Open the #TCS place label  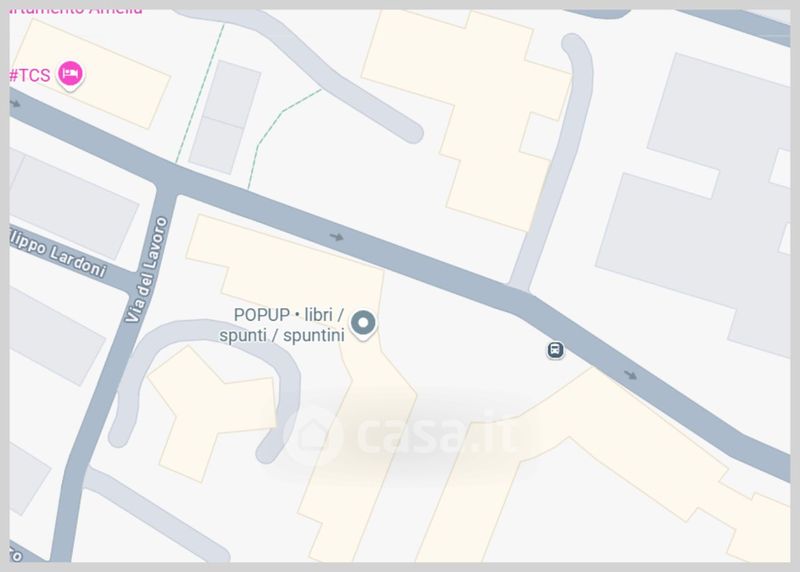click(30, 76)
